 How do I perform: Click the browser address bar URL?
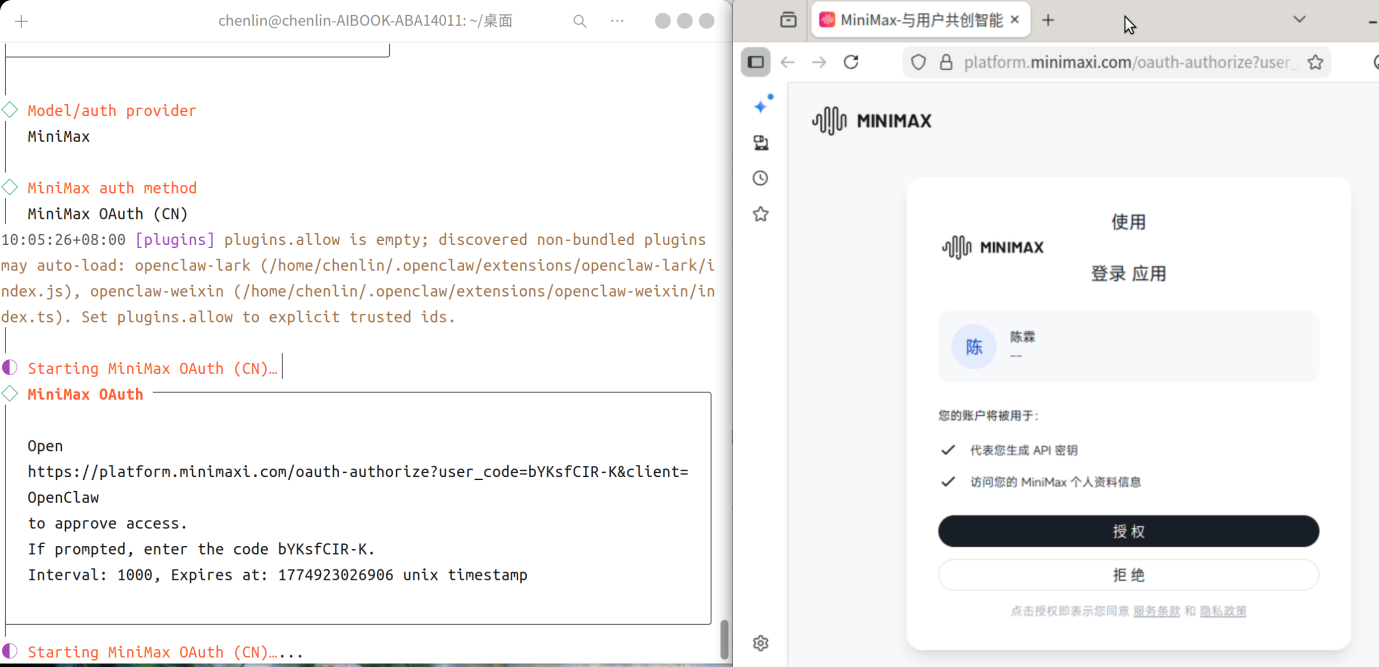(1129, 62)
